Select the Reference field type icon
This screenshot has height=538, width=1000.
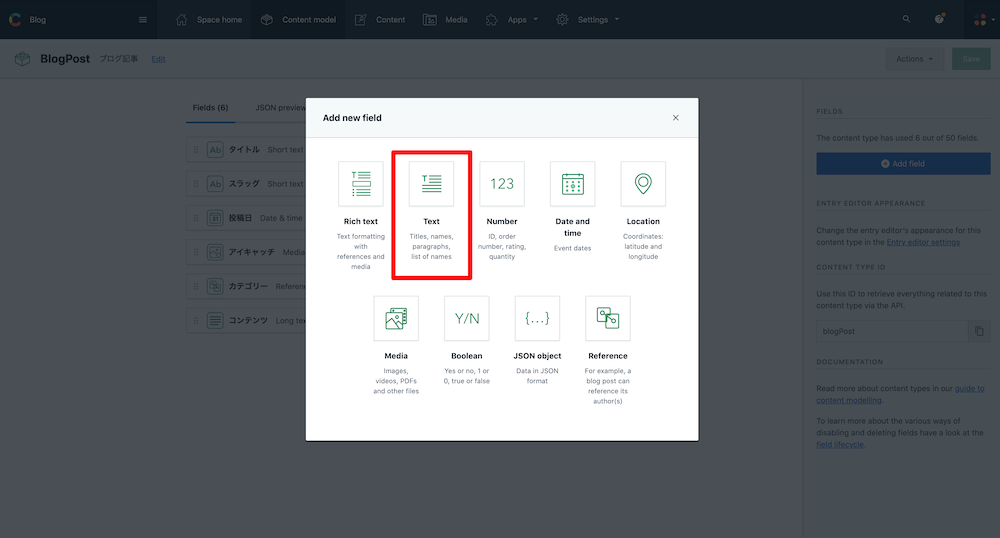(608, 318)
